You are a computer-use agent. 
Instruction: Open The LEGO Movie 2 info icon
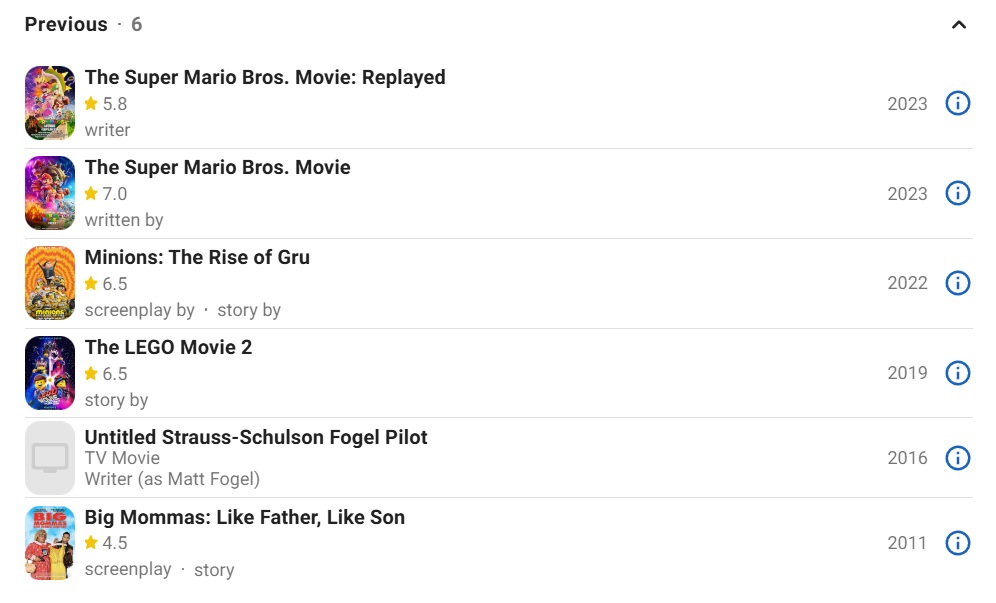tap(957, 373)
